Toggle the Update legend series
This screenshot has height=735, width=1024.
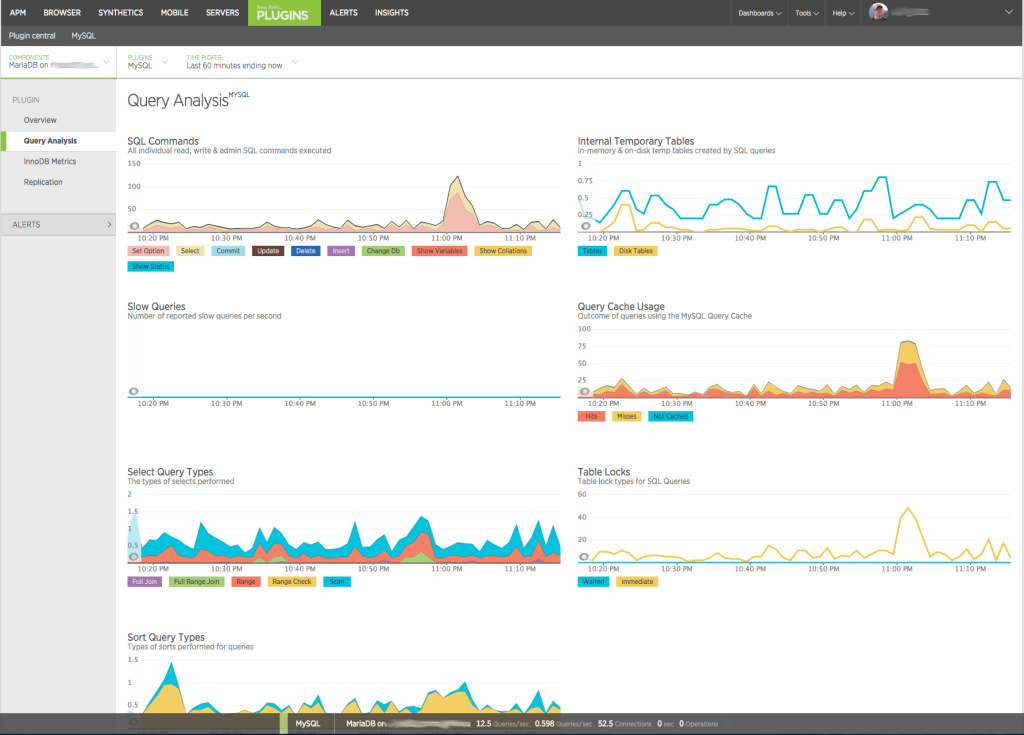(x=268, y=251)
